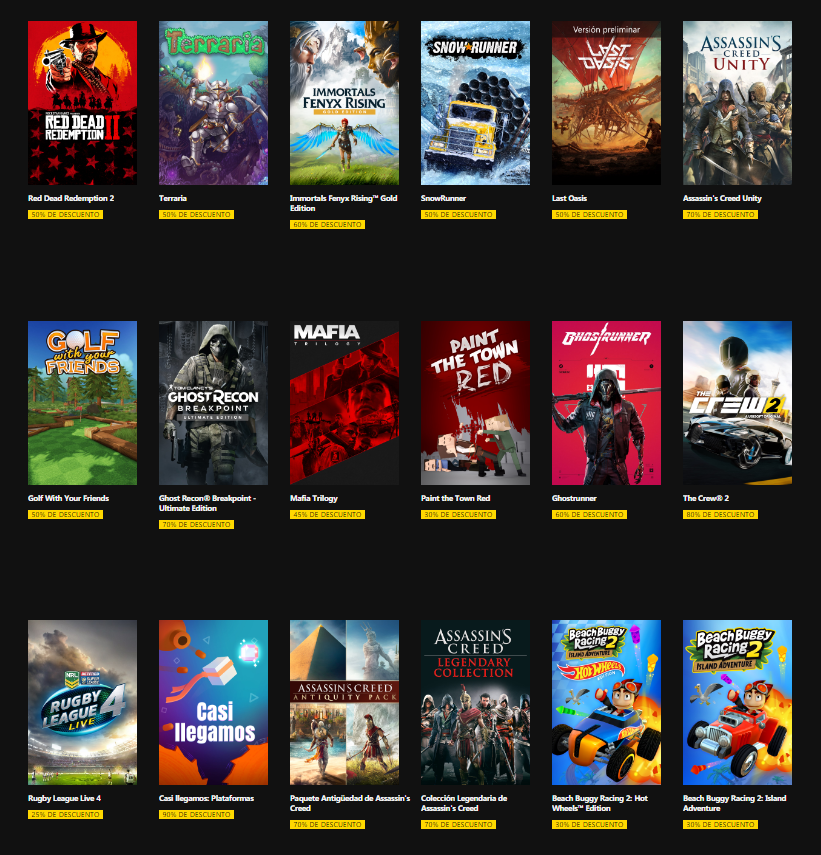
Task: Click Ghost Recon Breakpoint Ultimate Edition title
Action: click(x=208, y=503)
